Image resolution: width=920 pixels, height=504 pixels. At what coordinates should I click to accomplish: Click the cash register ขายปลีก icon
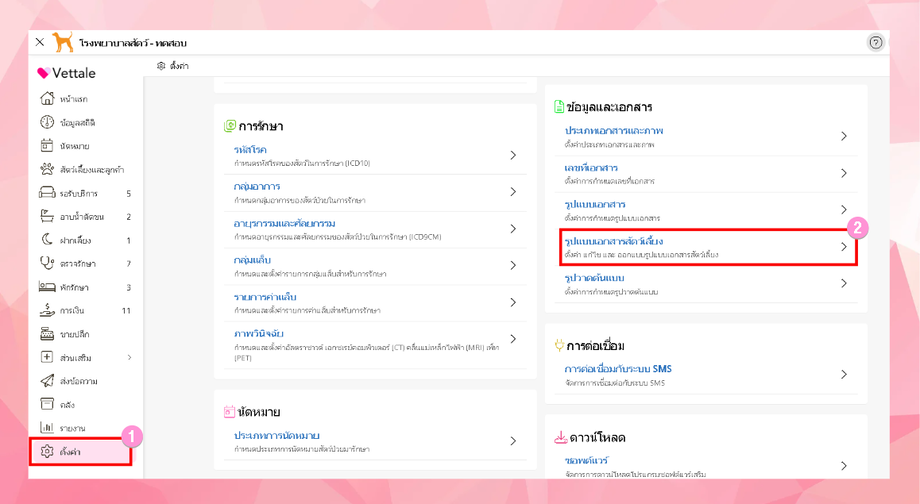(x=47, y=334)
